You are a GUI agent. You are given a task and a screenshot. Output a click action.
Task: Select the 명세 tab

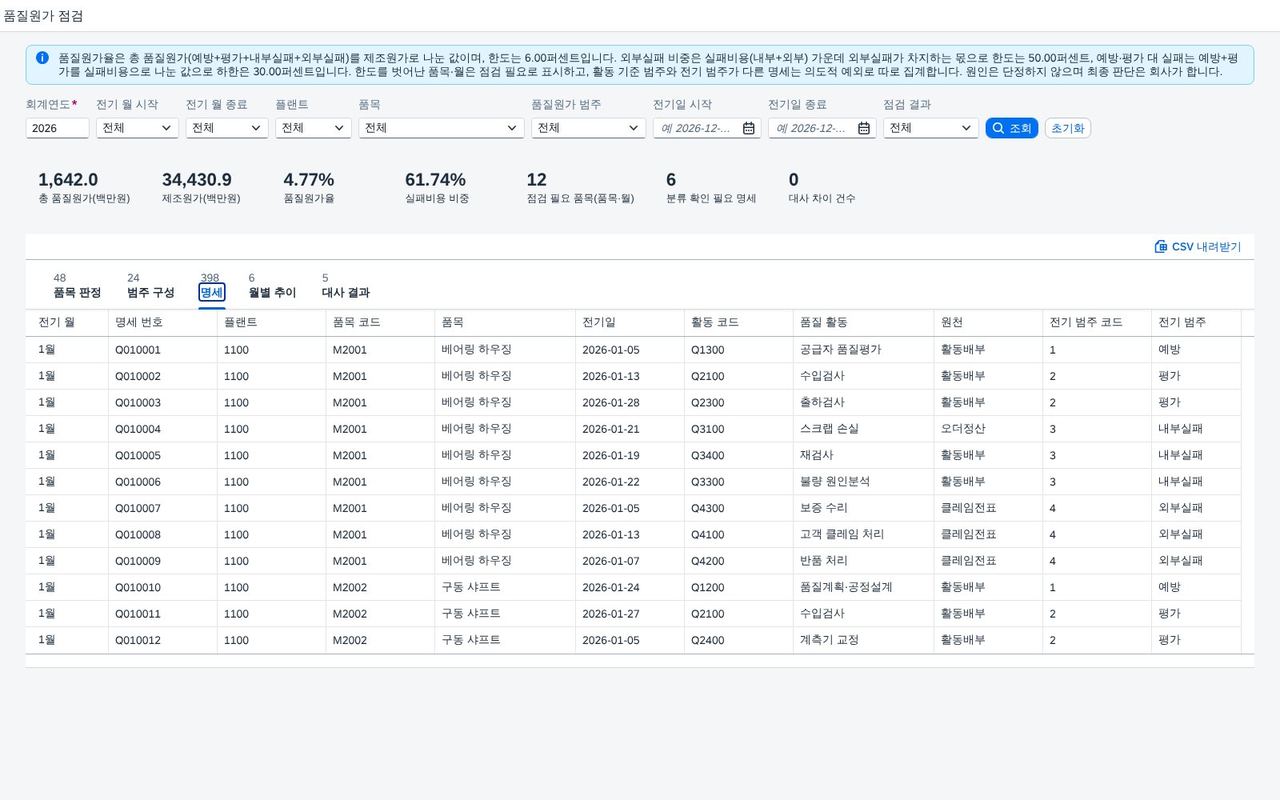[211, 292]
